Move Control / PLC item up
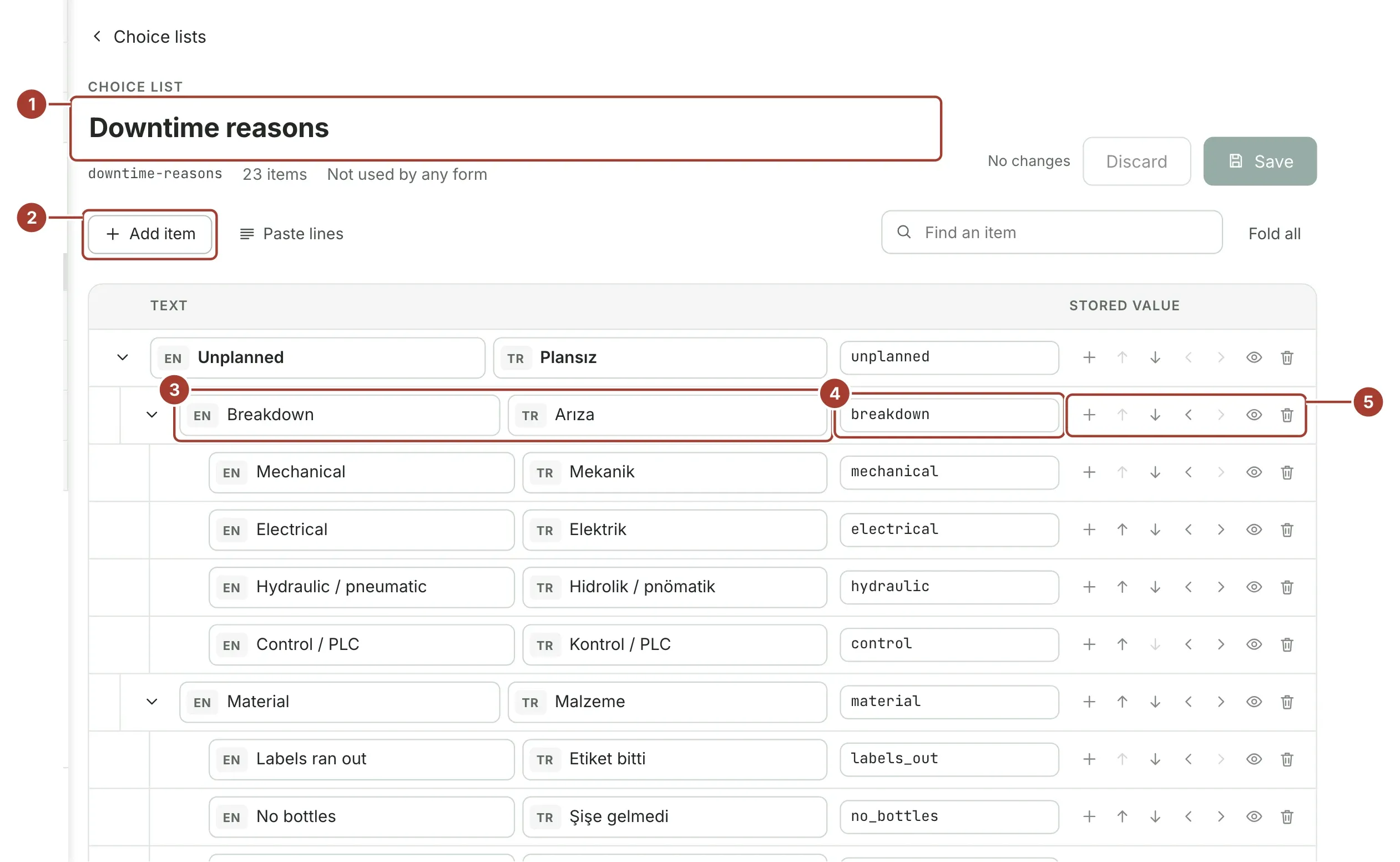The image size is (1400, 862). click(1122, 645)
